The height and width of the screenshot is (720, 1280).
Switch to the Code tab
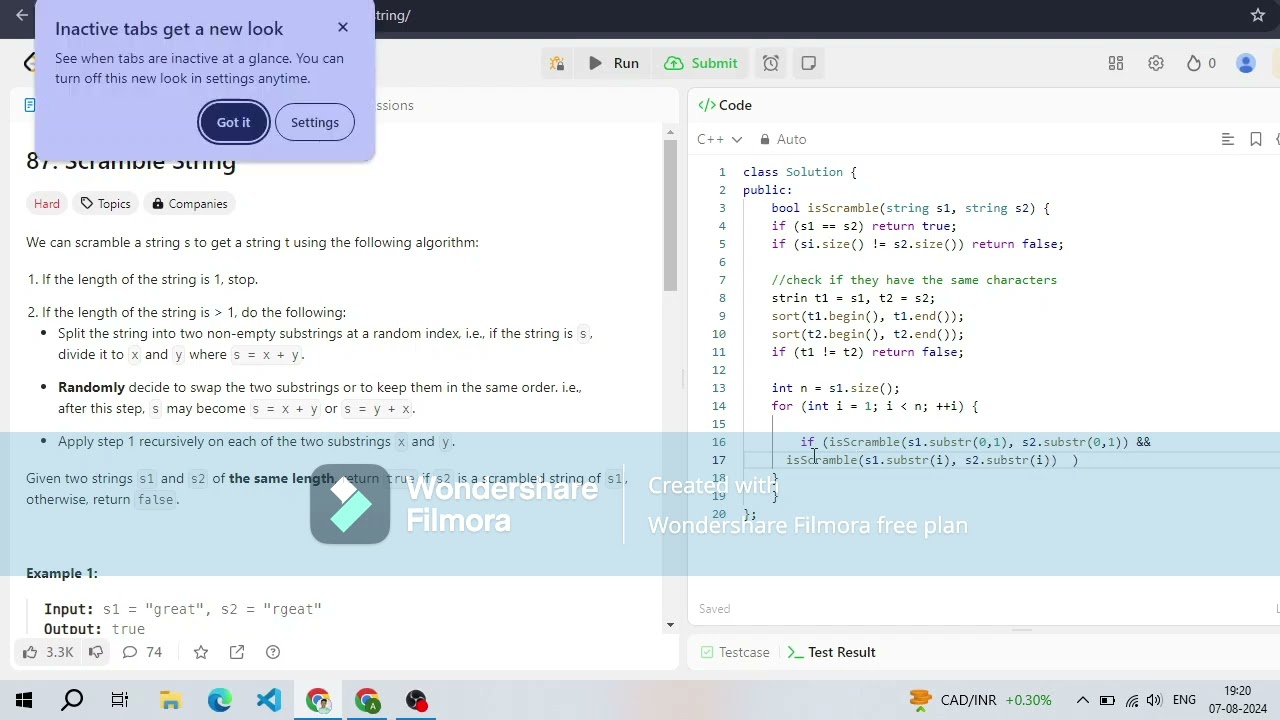pyautogui.click(x=725, y=105)
